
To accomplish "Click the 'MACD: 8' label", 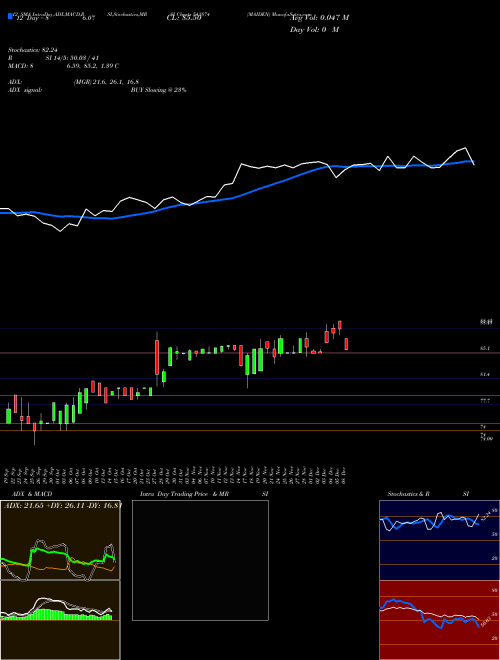I will [21, 66].
